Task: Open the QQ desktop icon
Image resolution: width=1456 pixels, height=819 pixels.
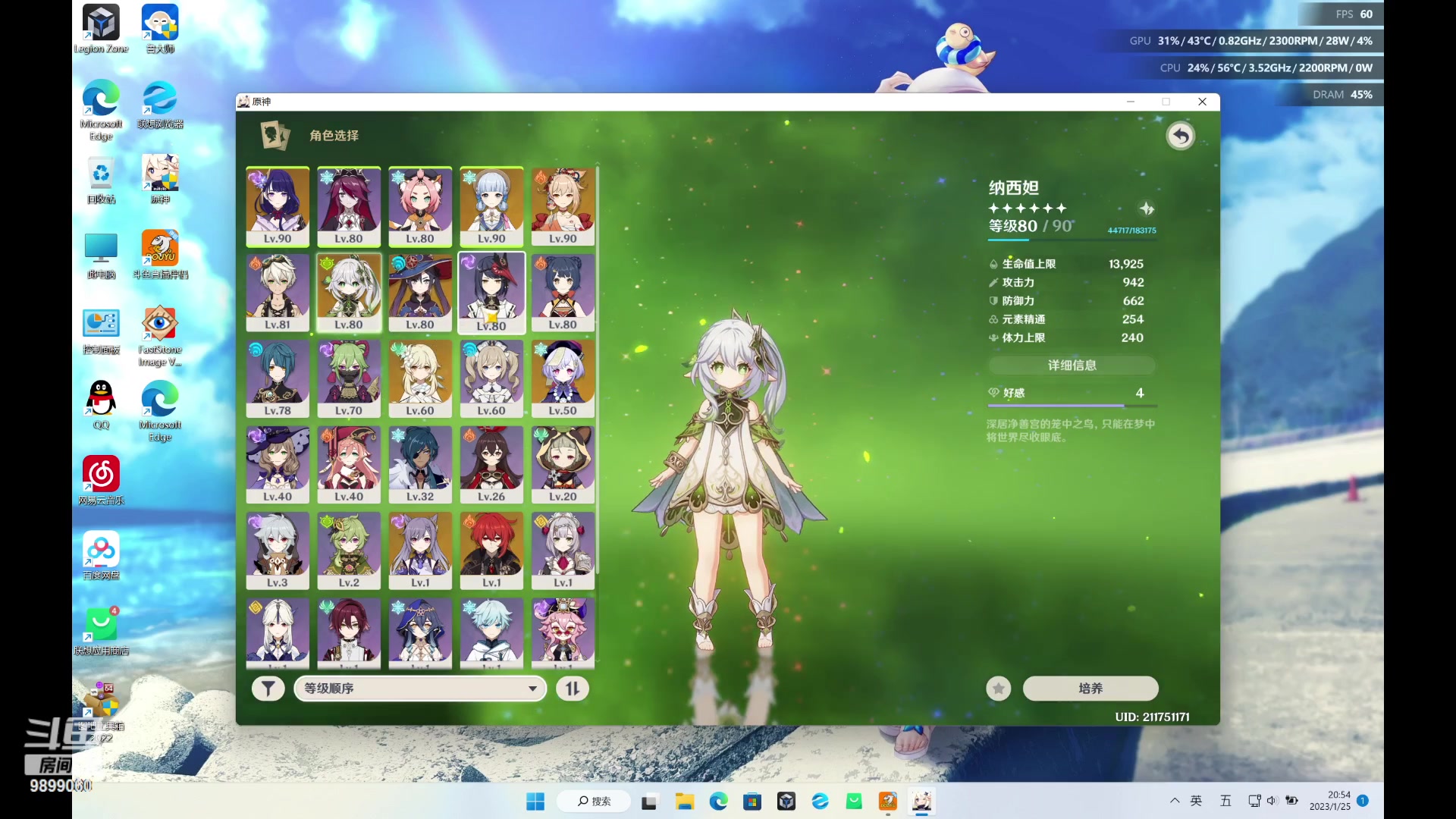Action: tap(101, 406)
